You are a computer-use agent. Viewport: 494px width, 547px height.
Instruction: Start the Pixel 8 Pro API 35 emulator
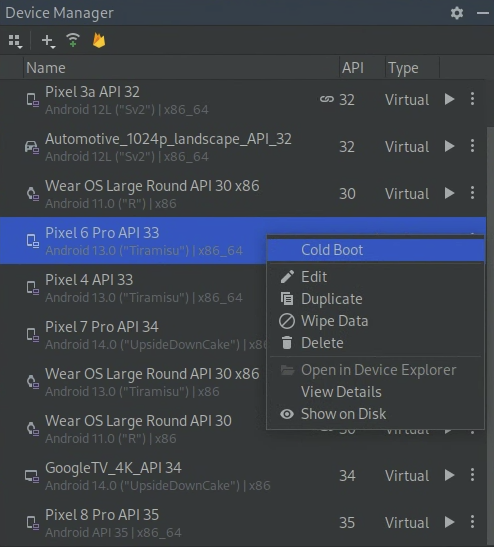tap(450, 522)
